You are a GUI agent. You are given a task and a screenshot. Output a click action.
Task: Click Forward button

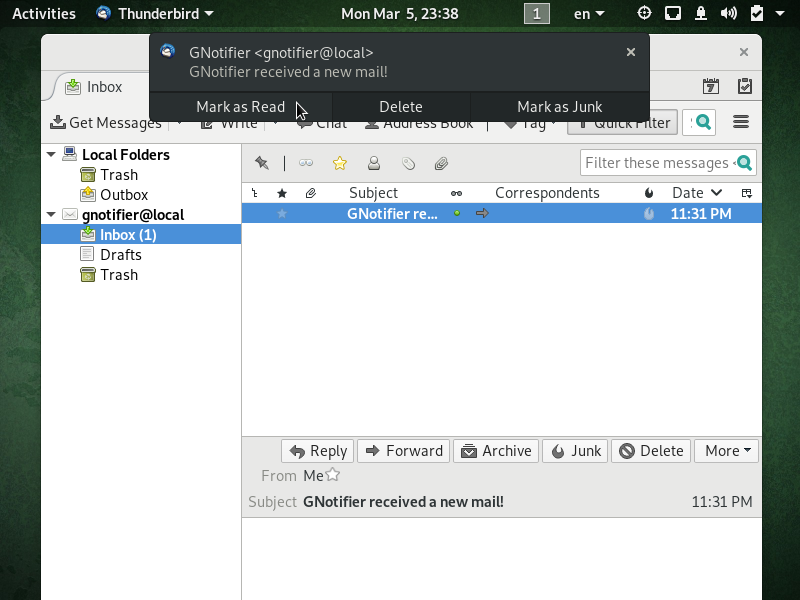tap(404, 451)
